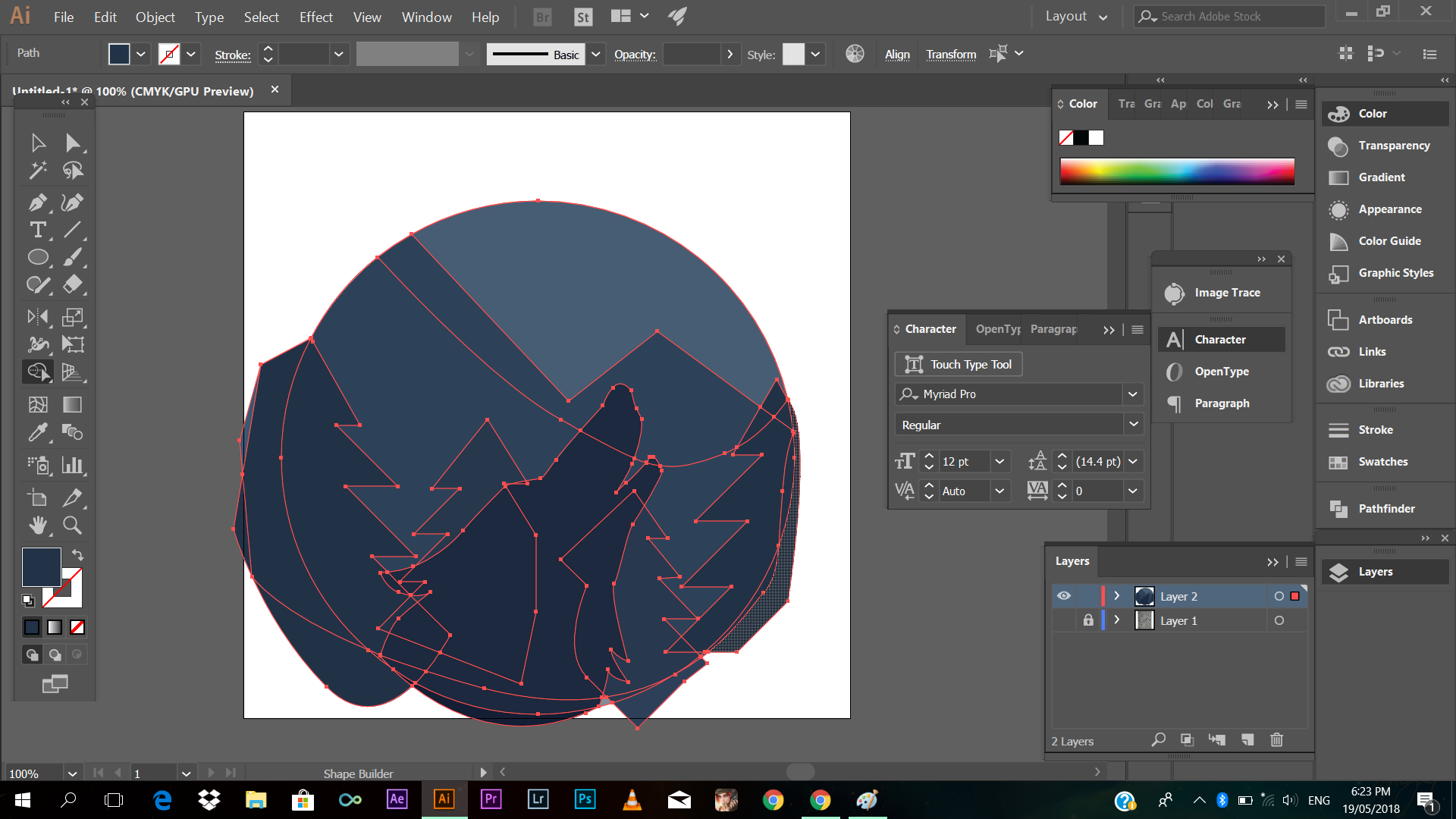Select the Curvature tool
The image size is (1456, 819).
pos(73,202)
